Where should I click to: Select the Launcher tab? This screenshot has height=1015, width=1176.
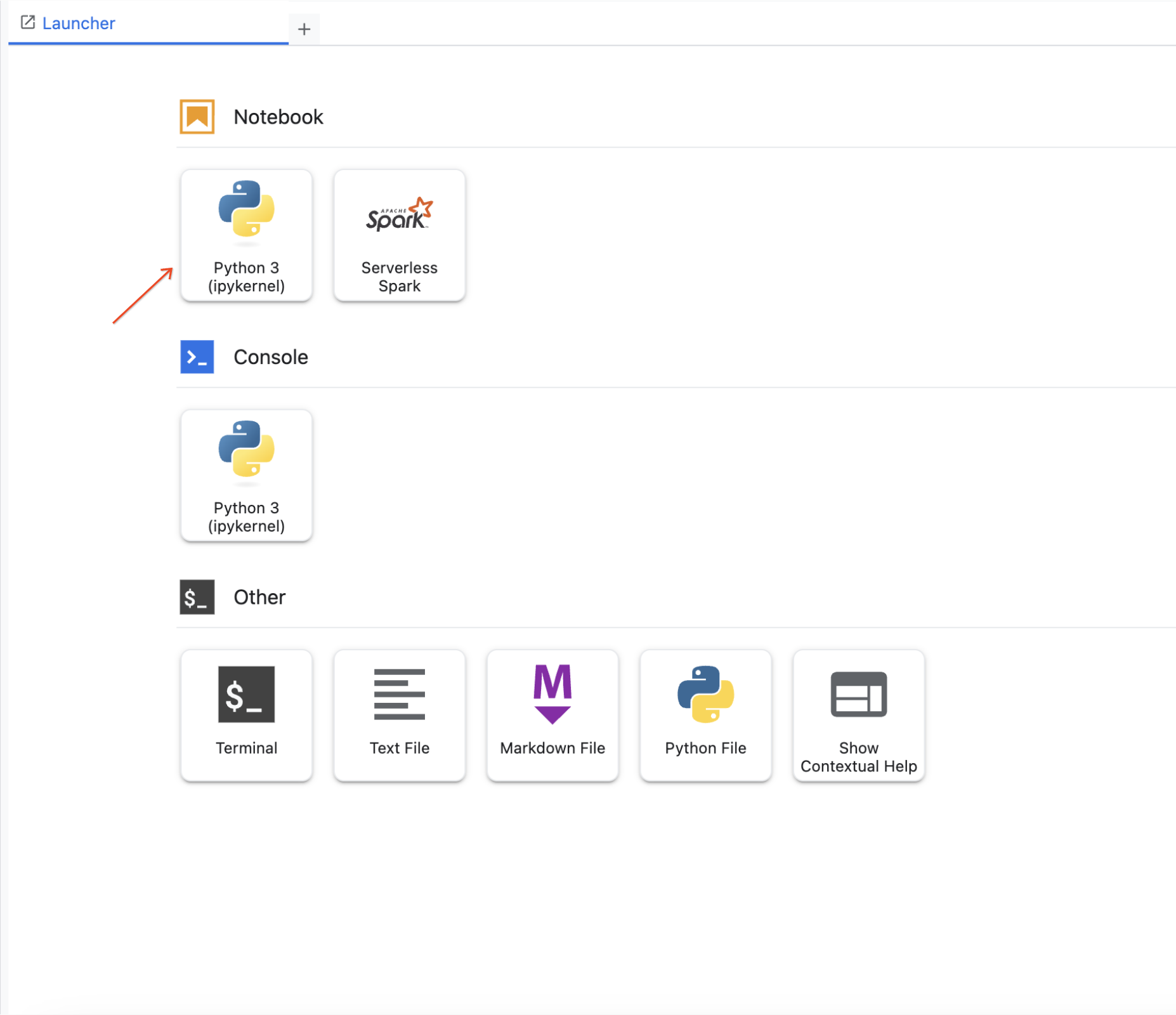[x=148, y=23]
